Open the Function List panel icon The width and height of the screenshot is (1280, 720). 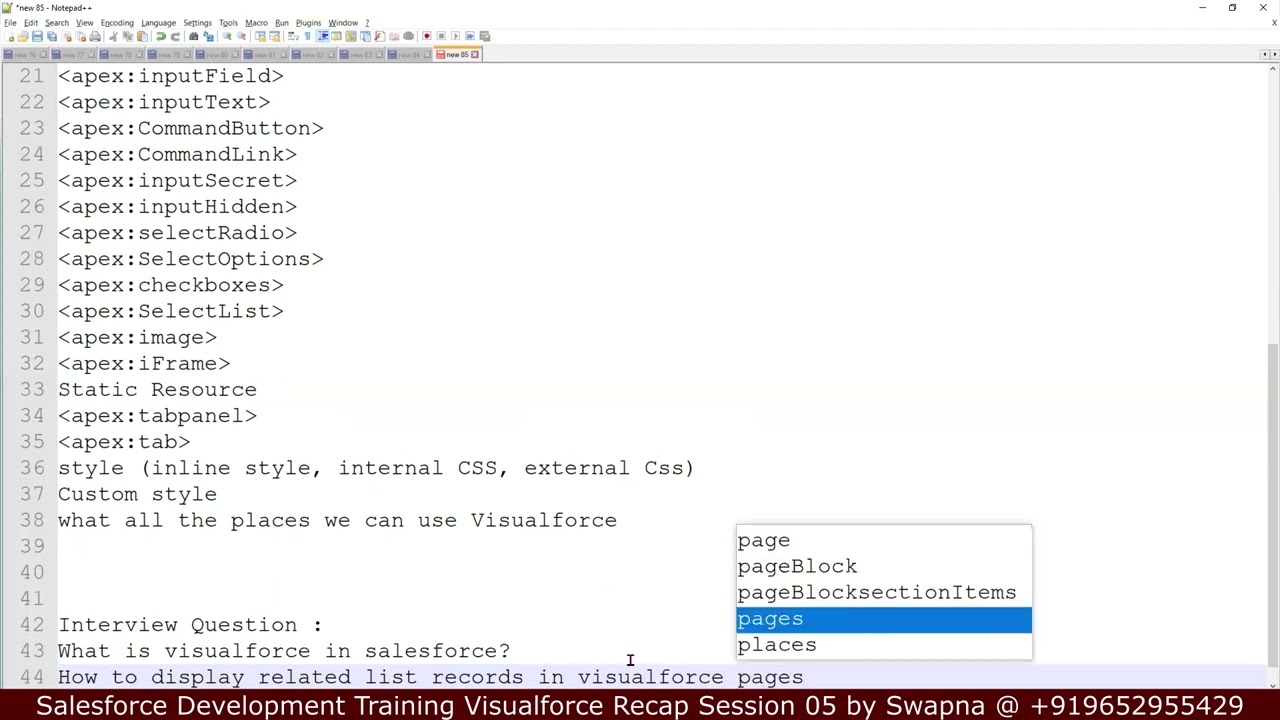(x=379, y=36)
